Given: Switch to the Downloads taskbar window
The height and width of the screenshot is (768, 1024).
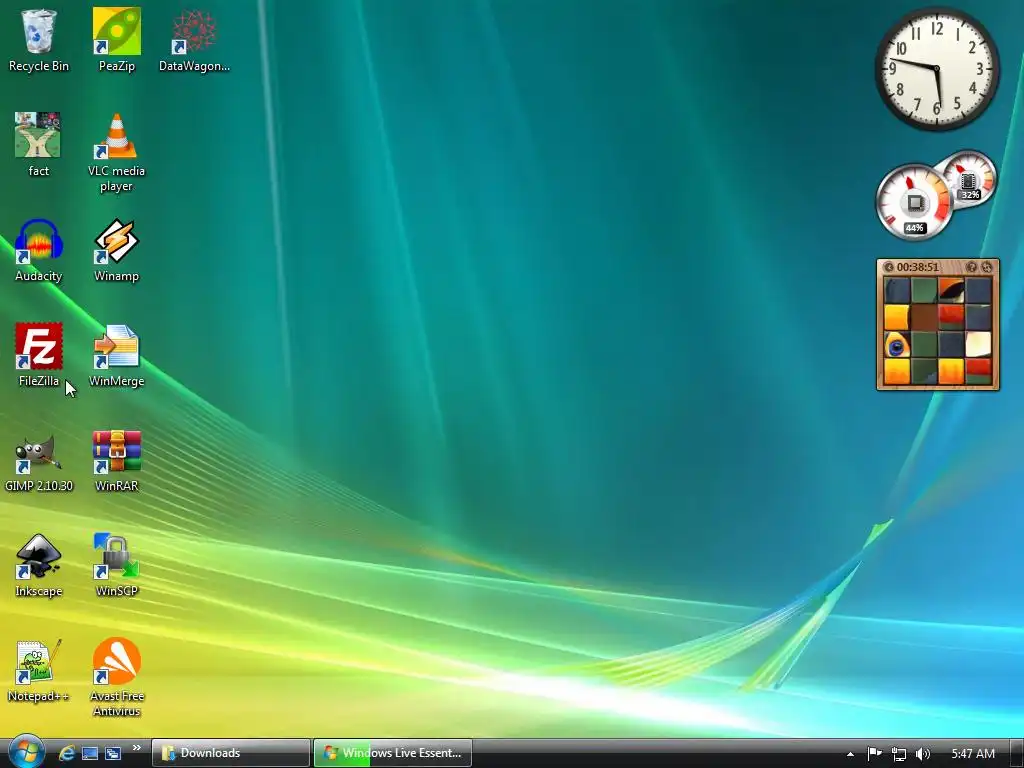Looking at the screenshot, I should pos(231,753).
